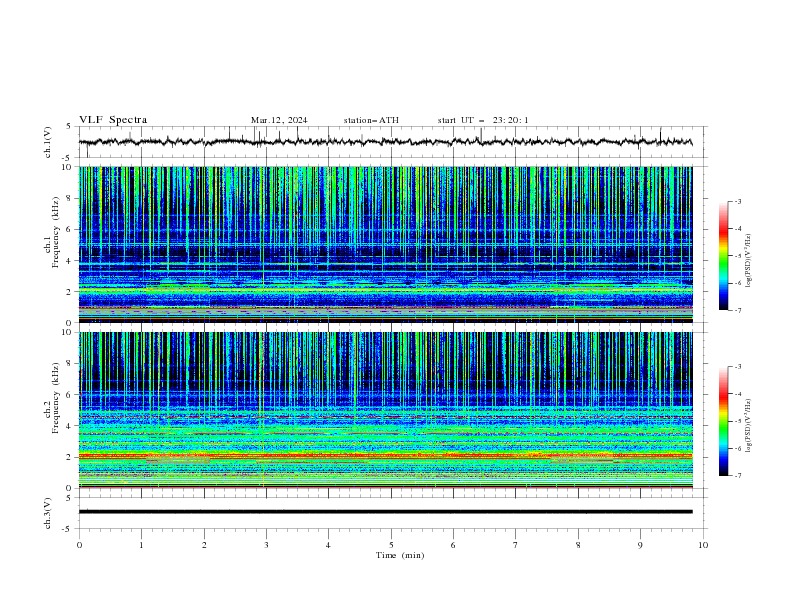Click the ch.1 spectrogram color bar

[723, 256]
